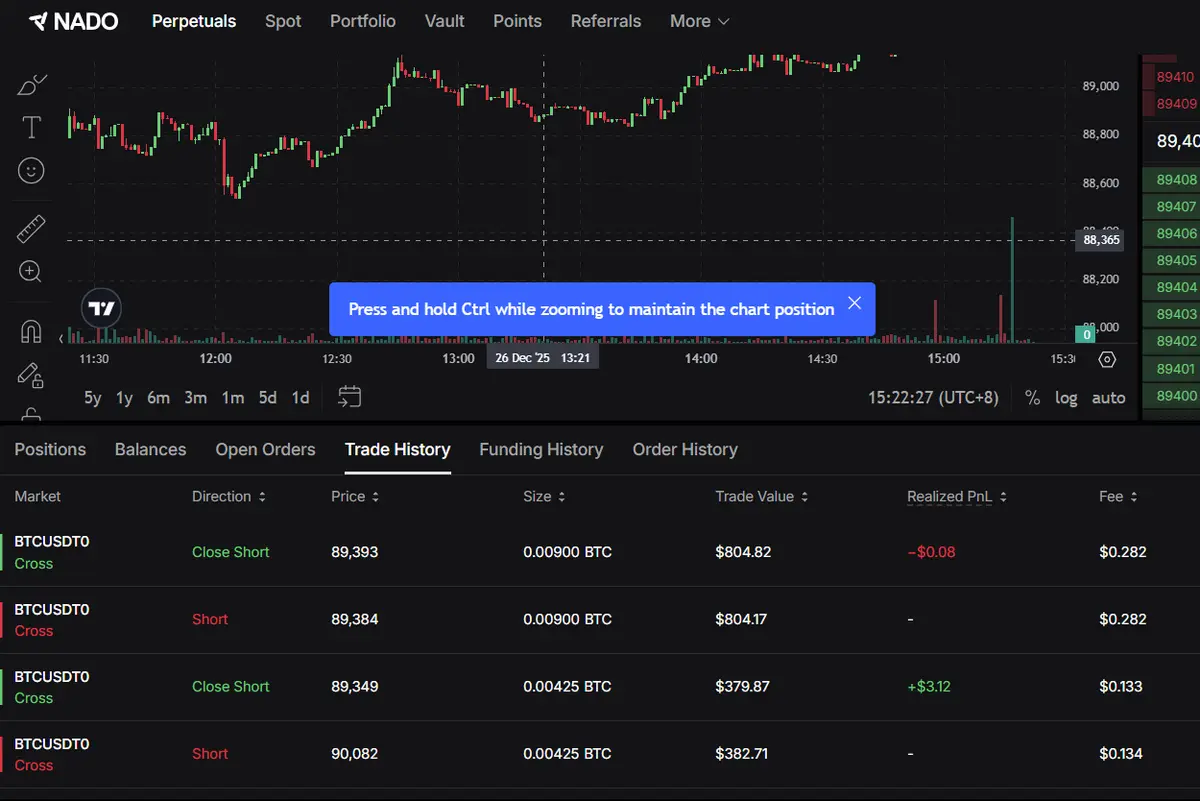This screenshot has height=801, width=1200.
Task: Sort table by Trade Value column
Action: [x=762, y=496]
